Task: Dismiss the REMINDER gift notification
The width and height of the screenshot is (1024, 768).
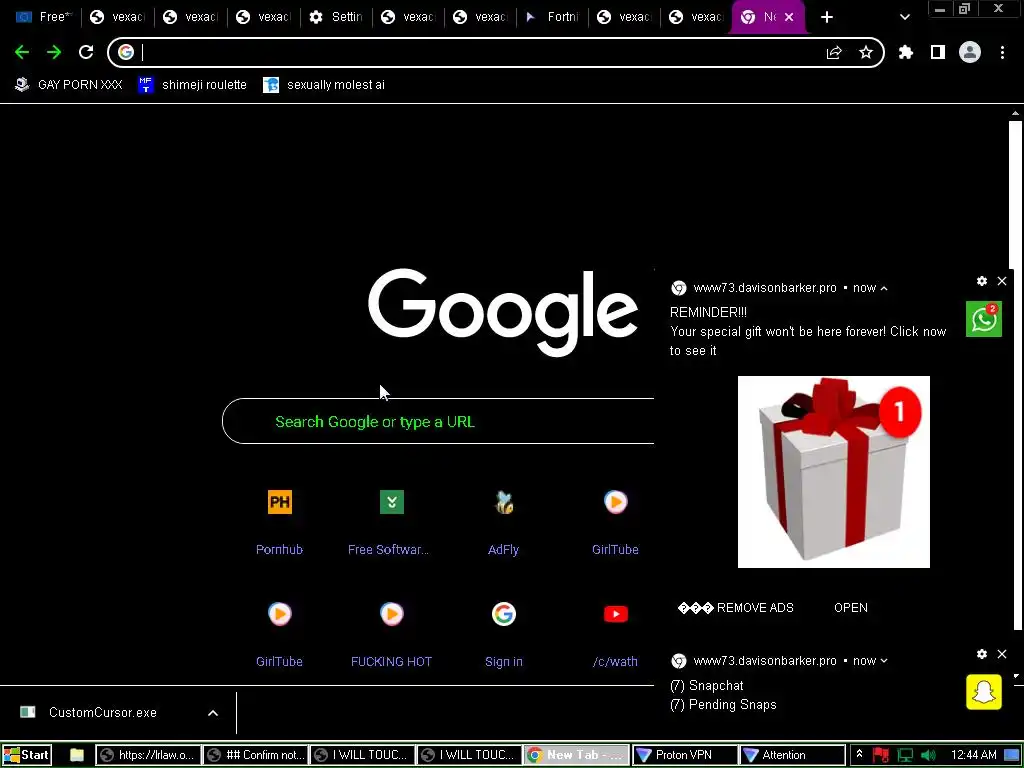Action: 1002,281
